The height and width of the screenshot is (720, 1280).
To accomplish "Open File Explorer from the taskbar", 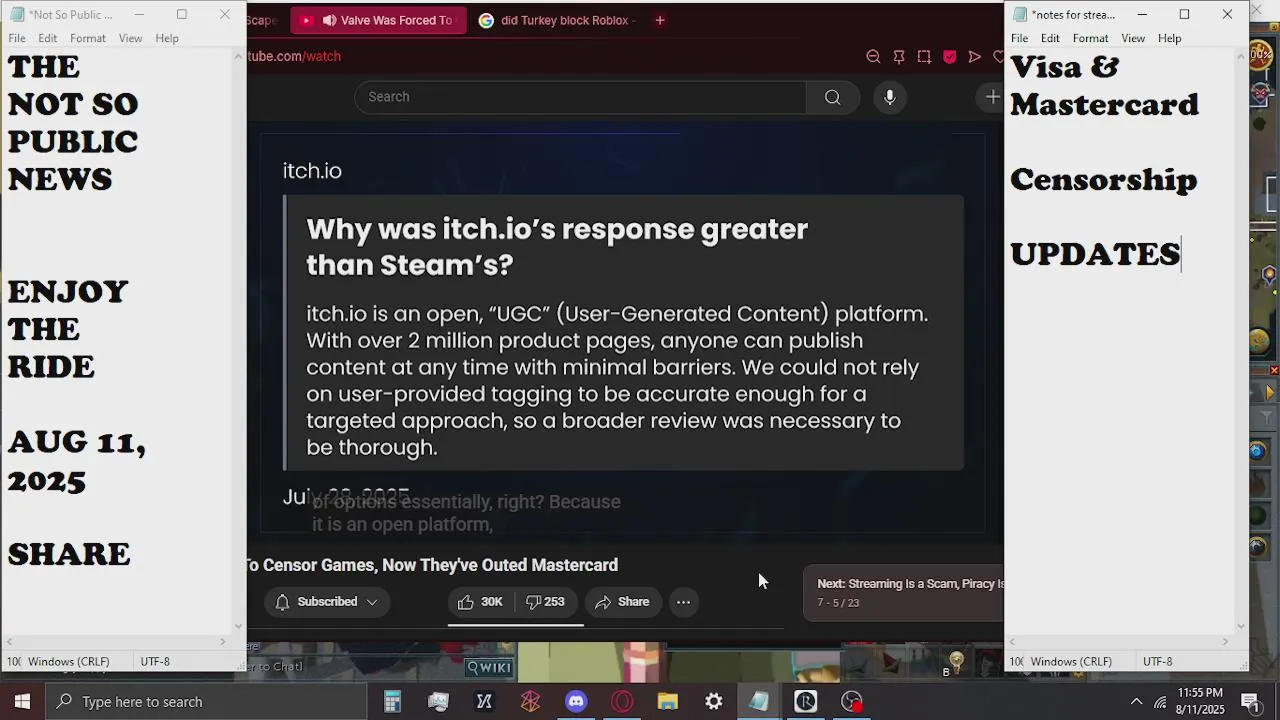I will coord(668,702).
